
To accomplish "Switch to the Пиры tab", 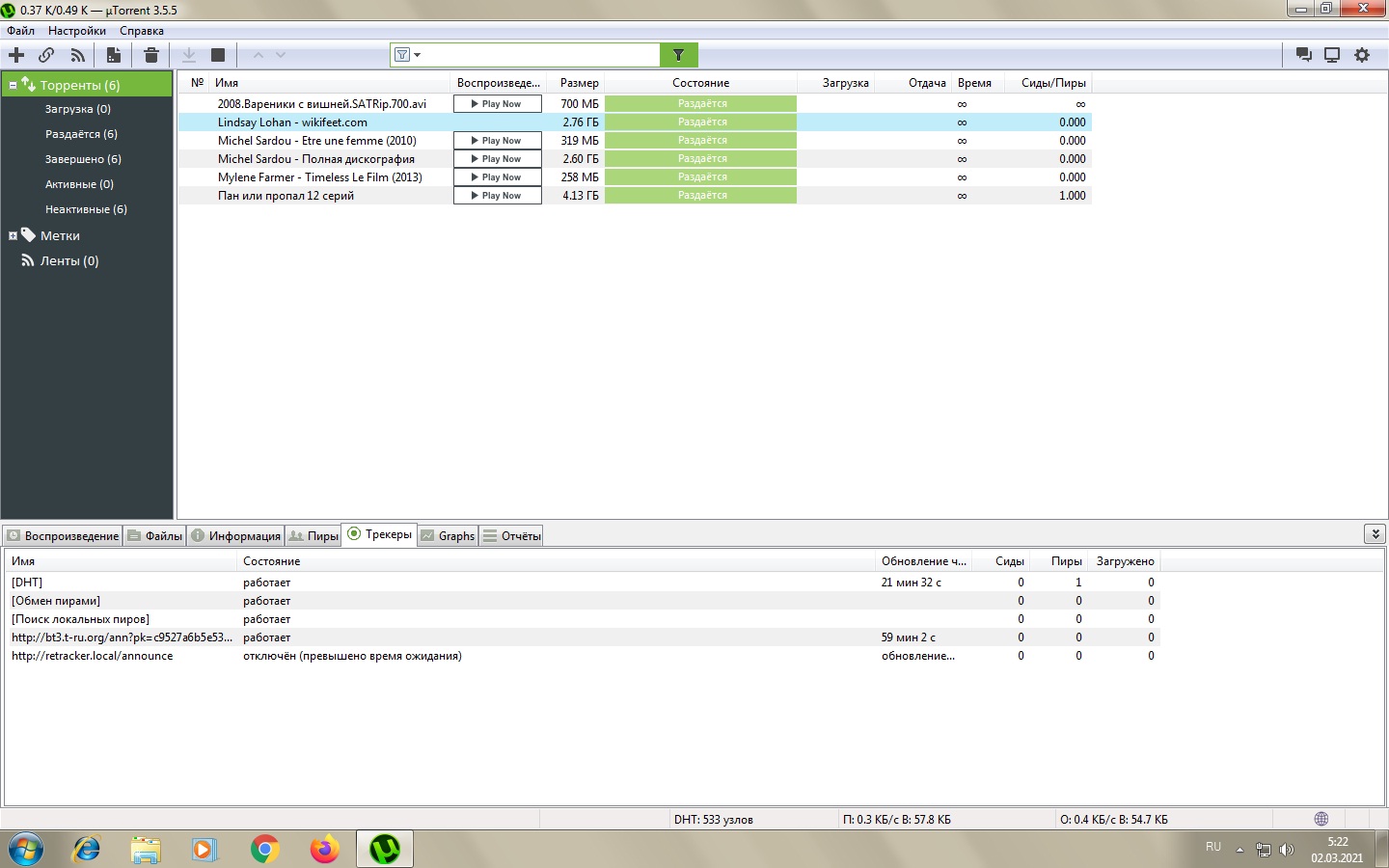I will (x=313, y=536).
